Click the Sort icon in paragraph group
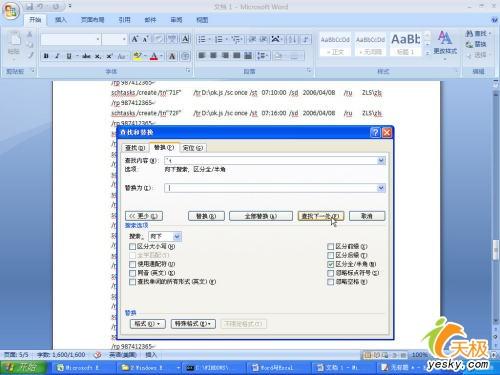 [x=292, y=40]
